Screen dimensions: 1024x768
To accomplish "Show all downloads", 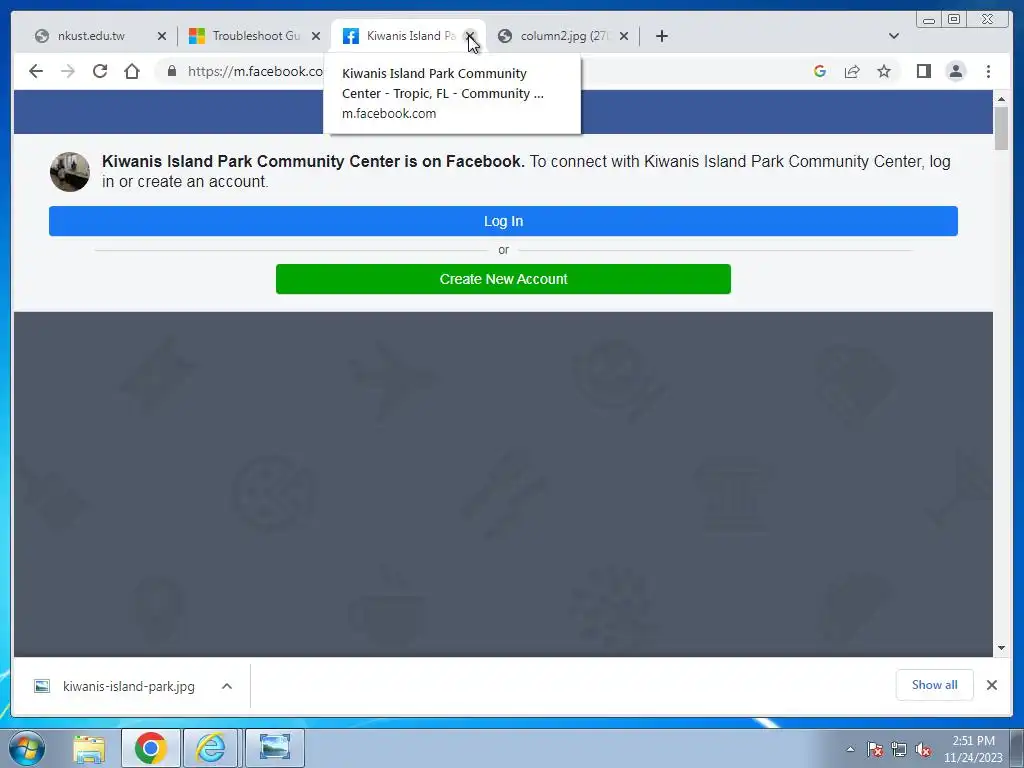I will 935,684.
